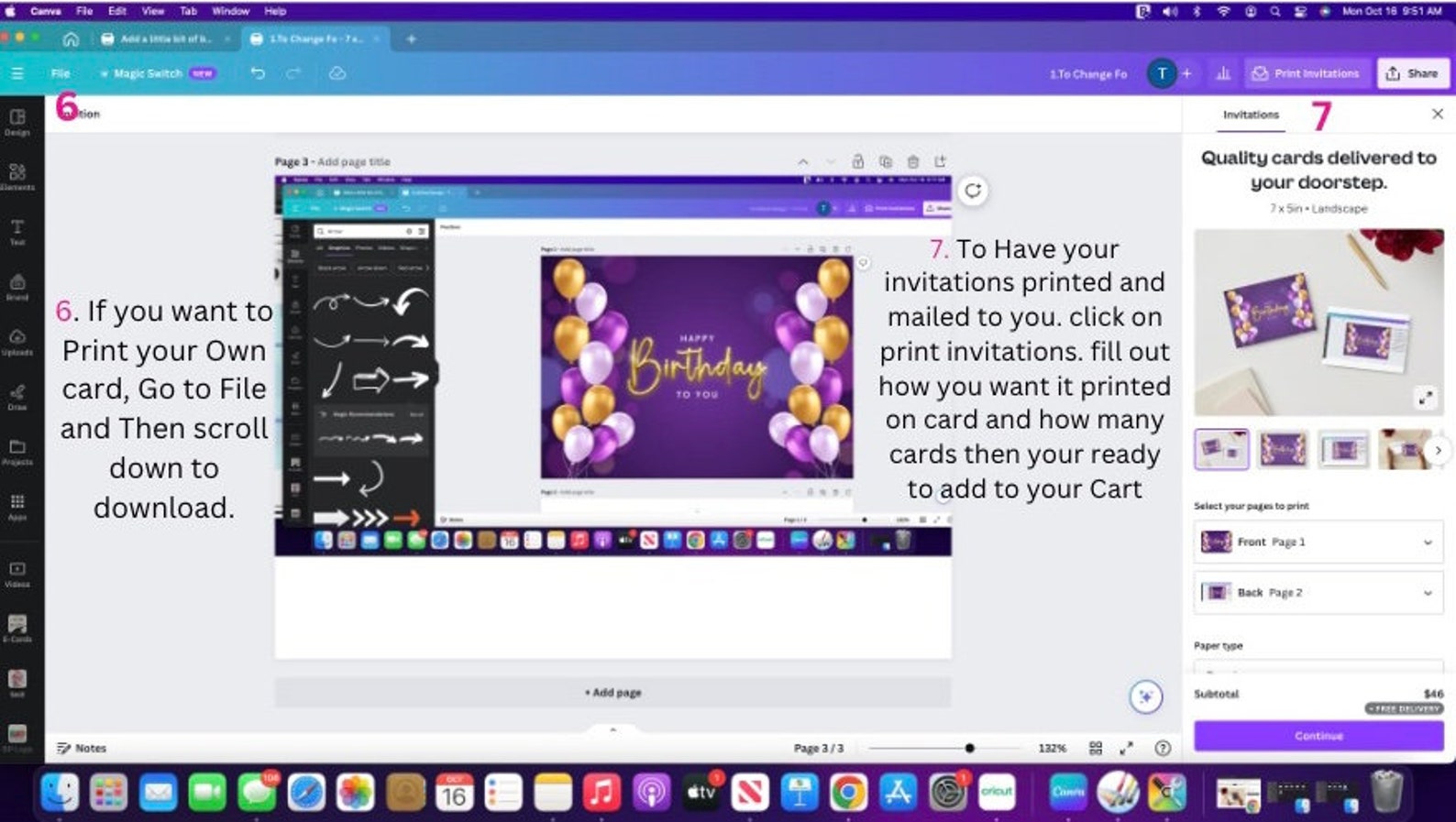Select the Invitations tab in panel
This screenshot has width=1456, height=822.
[x=1251, y=115]
